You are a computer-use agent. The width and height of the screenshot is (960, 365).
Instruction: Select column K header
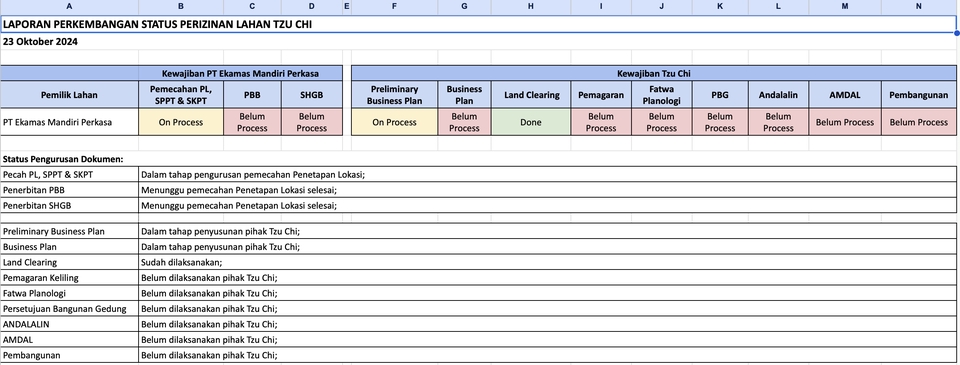click(x=720, y=7)
